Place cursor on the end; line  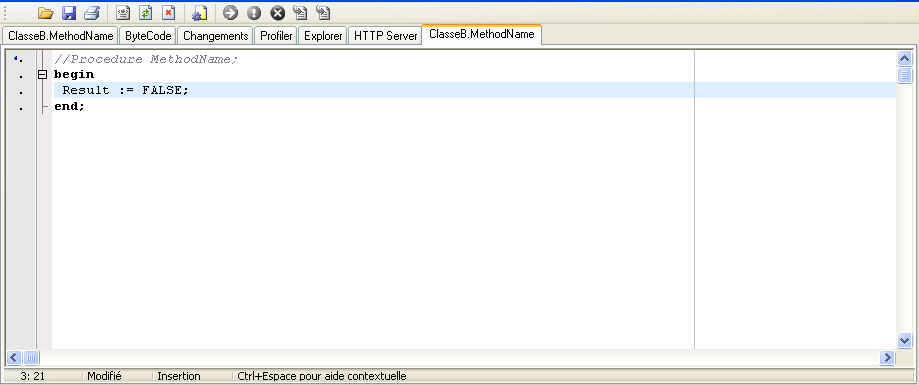point(69,106)
